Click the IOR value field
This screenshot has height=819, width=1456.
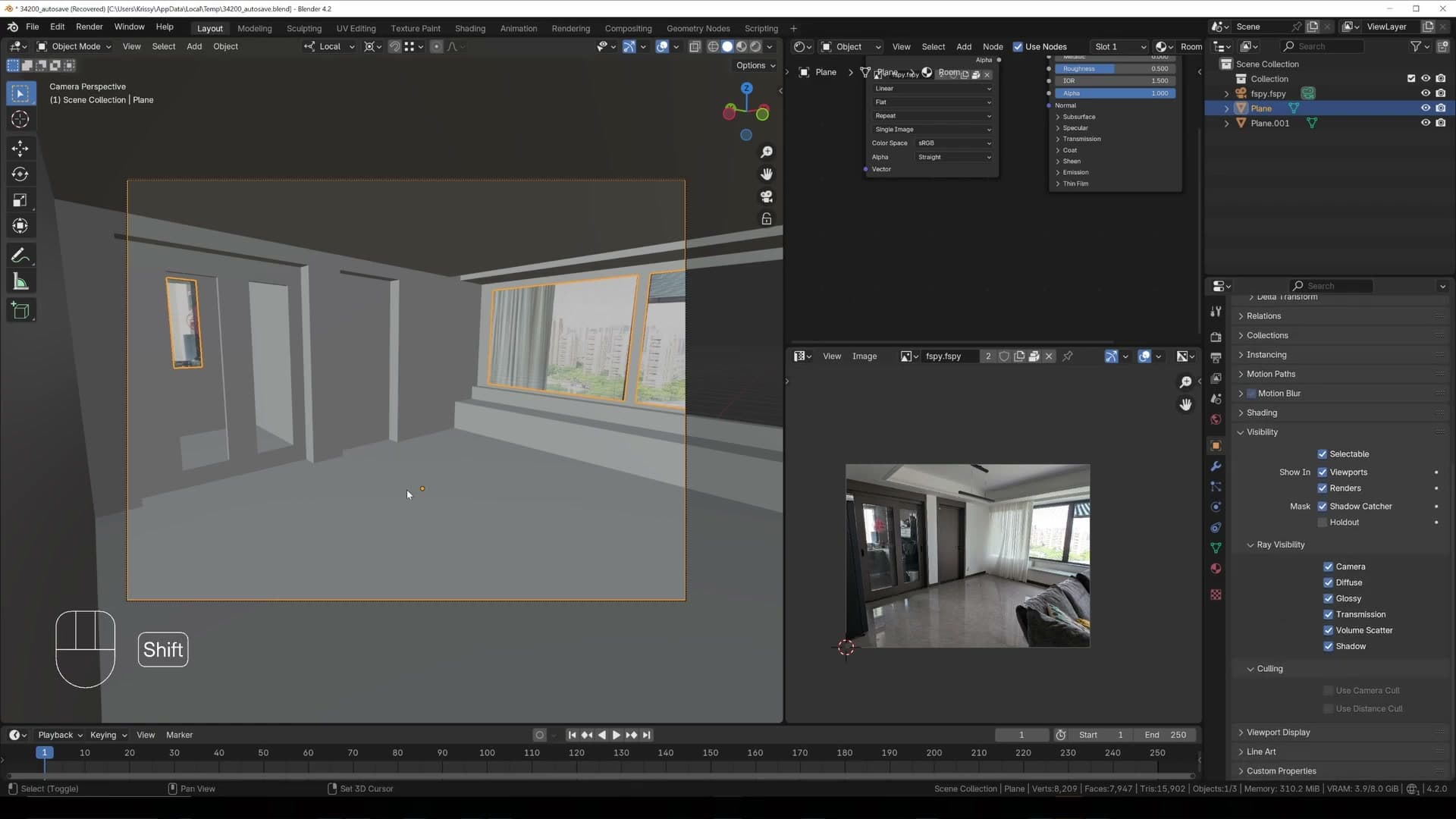pyautogui.click(x=1116, y=81)
